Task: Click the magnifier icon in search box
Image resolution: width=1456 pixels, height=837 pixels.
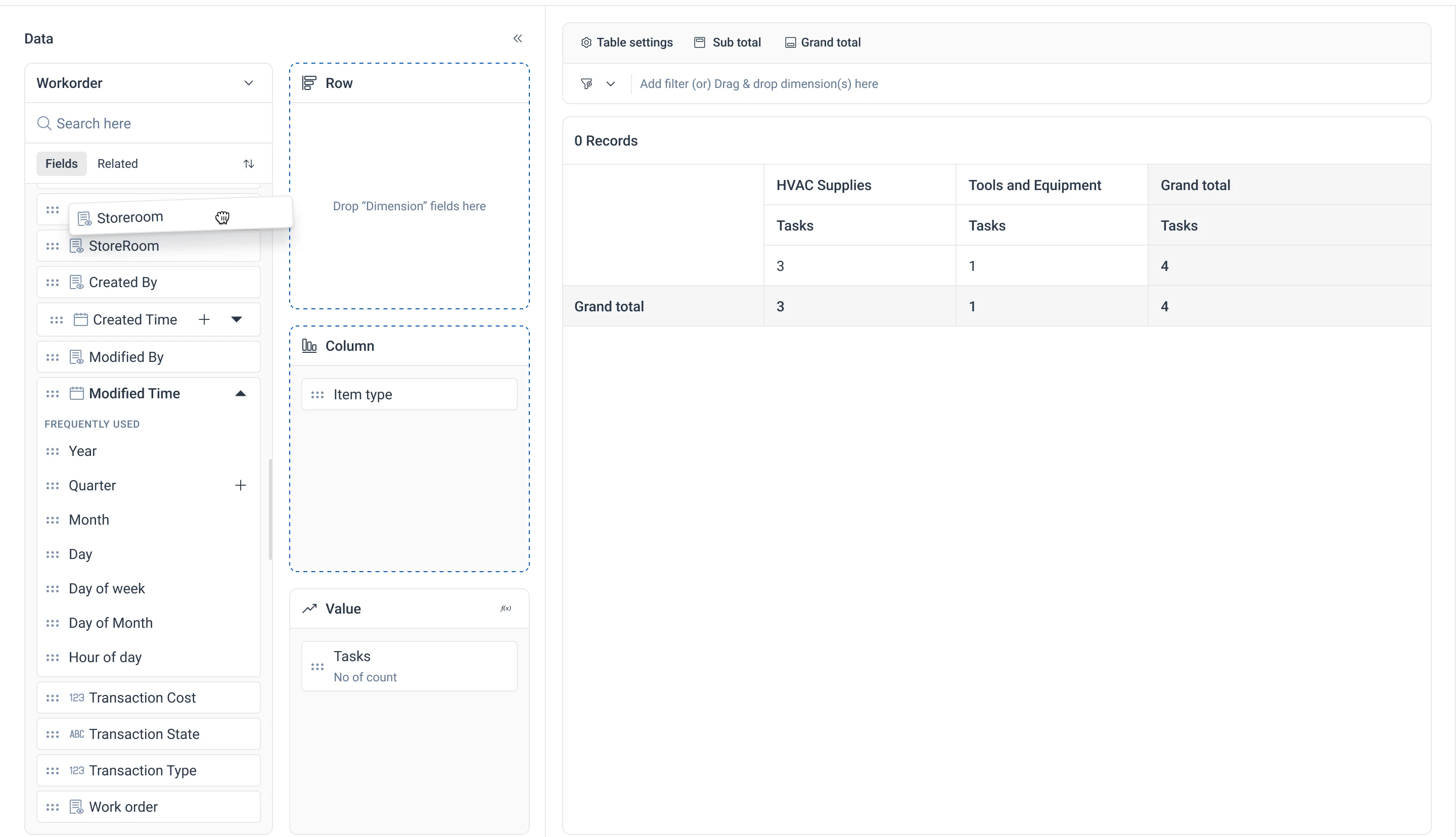Action: pyautogui.click(x=44, y=123)
